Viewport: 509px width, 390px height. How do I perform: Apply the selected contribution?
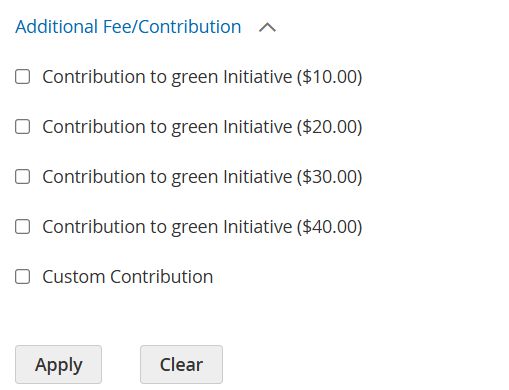click(58, 364)
